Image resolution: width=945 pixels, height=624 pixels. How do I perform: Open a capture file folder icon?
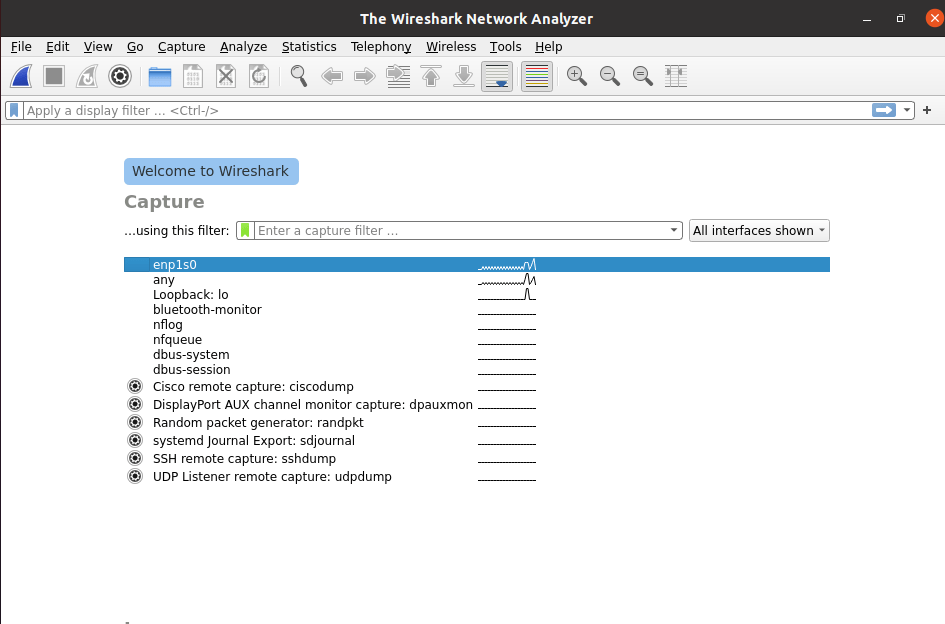point(160,77)
